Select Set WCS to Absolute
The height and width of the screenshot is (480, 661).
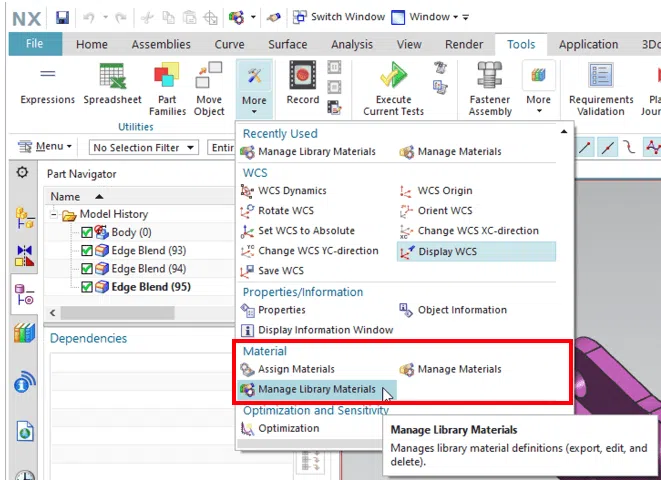[x=298, y=231]
